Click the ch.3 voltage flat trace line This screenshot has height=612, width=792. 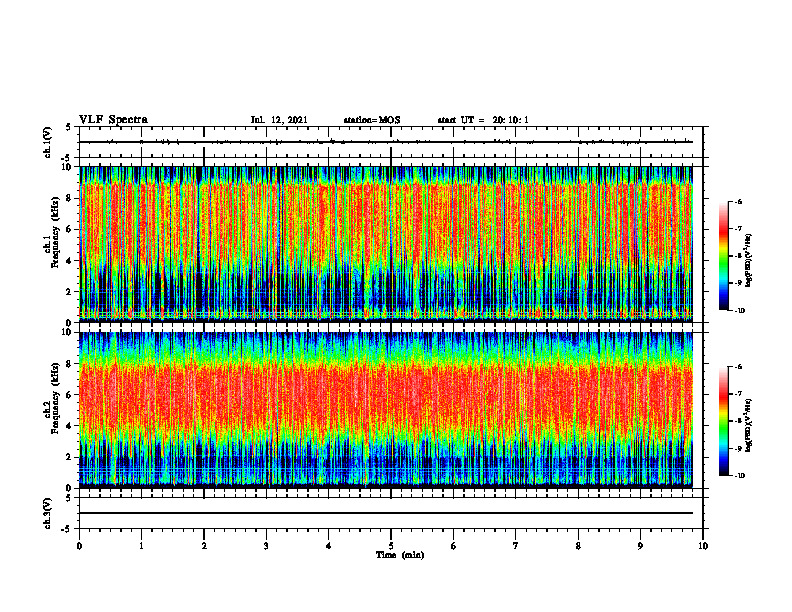click(386, 513)
